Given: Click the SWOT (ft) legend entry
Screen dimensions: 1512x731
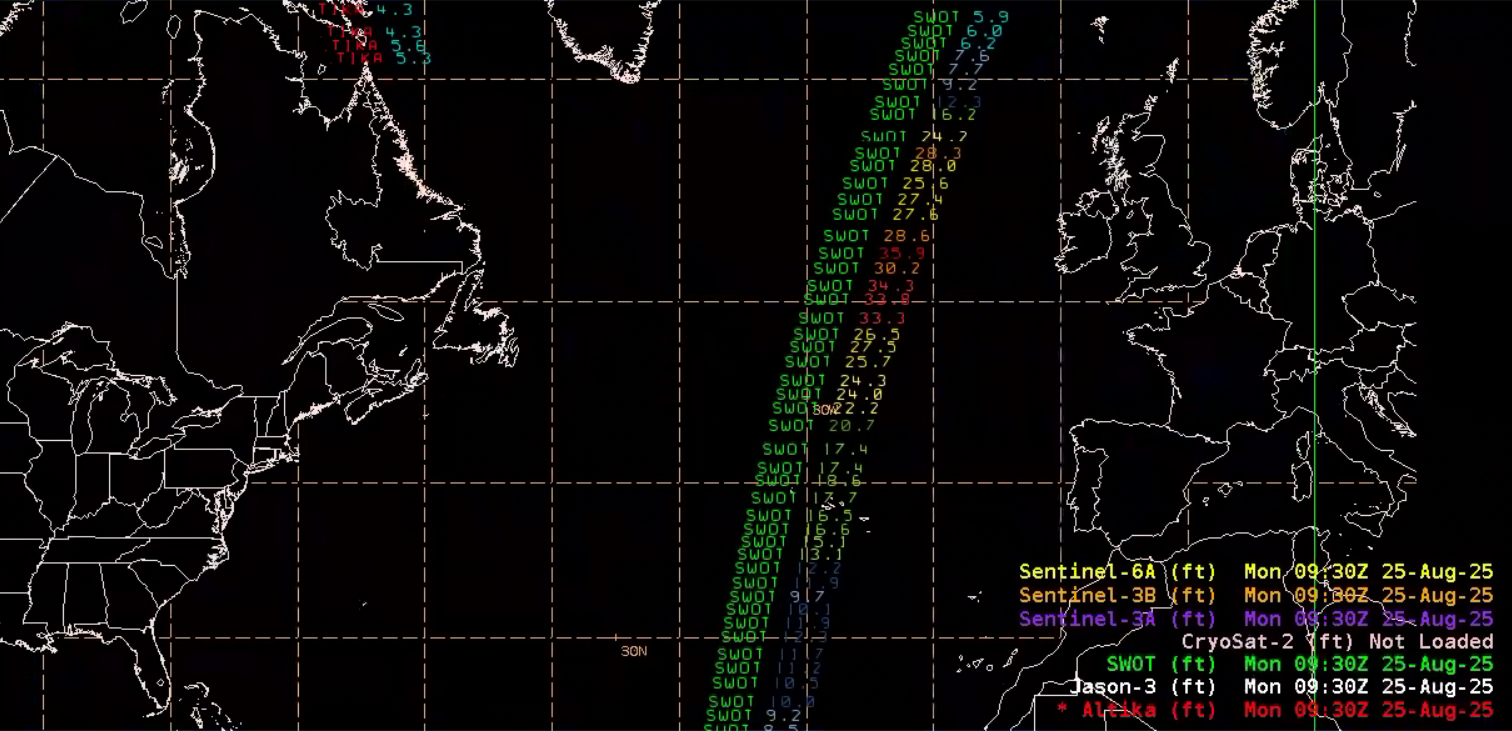Looking at the screenshot, I should tap(1300, 665).
